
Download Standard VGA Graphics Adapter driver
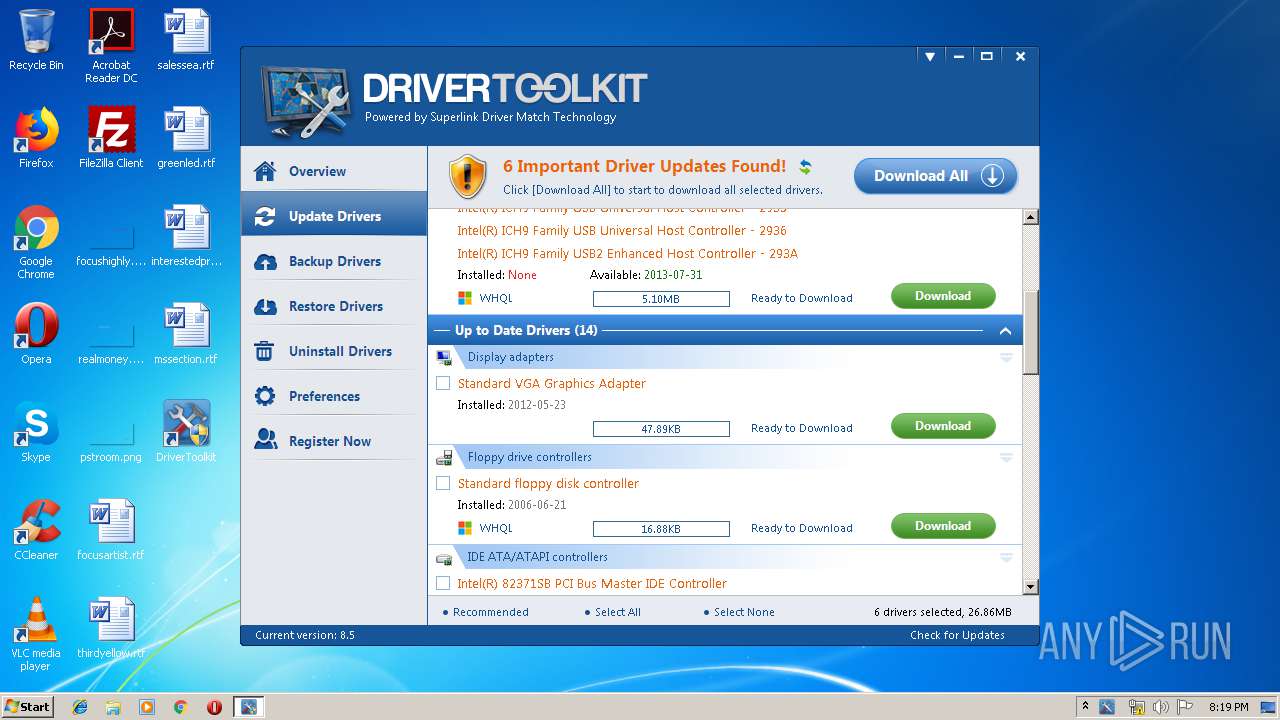(x=943, y=426)
